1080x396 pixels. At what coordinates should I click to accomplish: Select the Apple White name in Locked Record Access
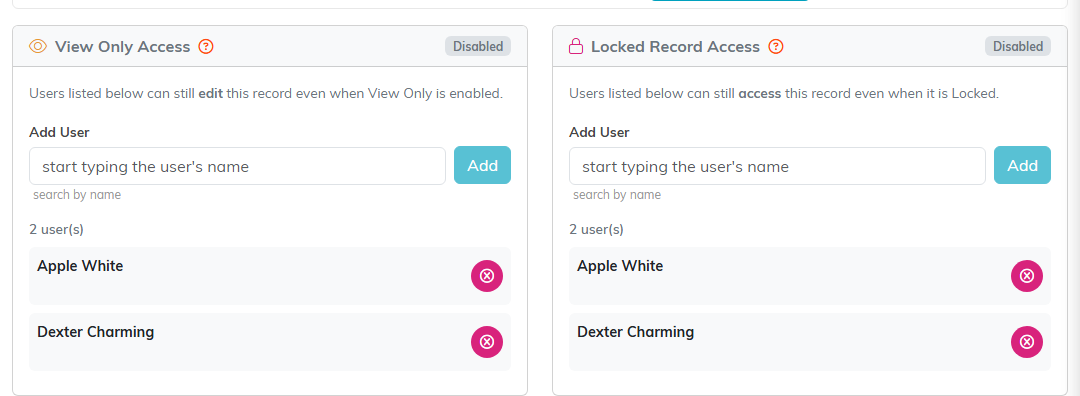pyautogui.click(x=620, y=266)
